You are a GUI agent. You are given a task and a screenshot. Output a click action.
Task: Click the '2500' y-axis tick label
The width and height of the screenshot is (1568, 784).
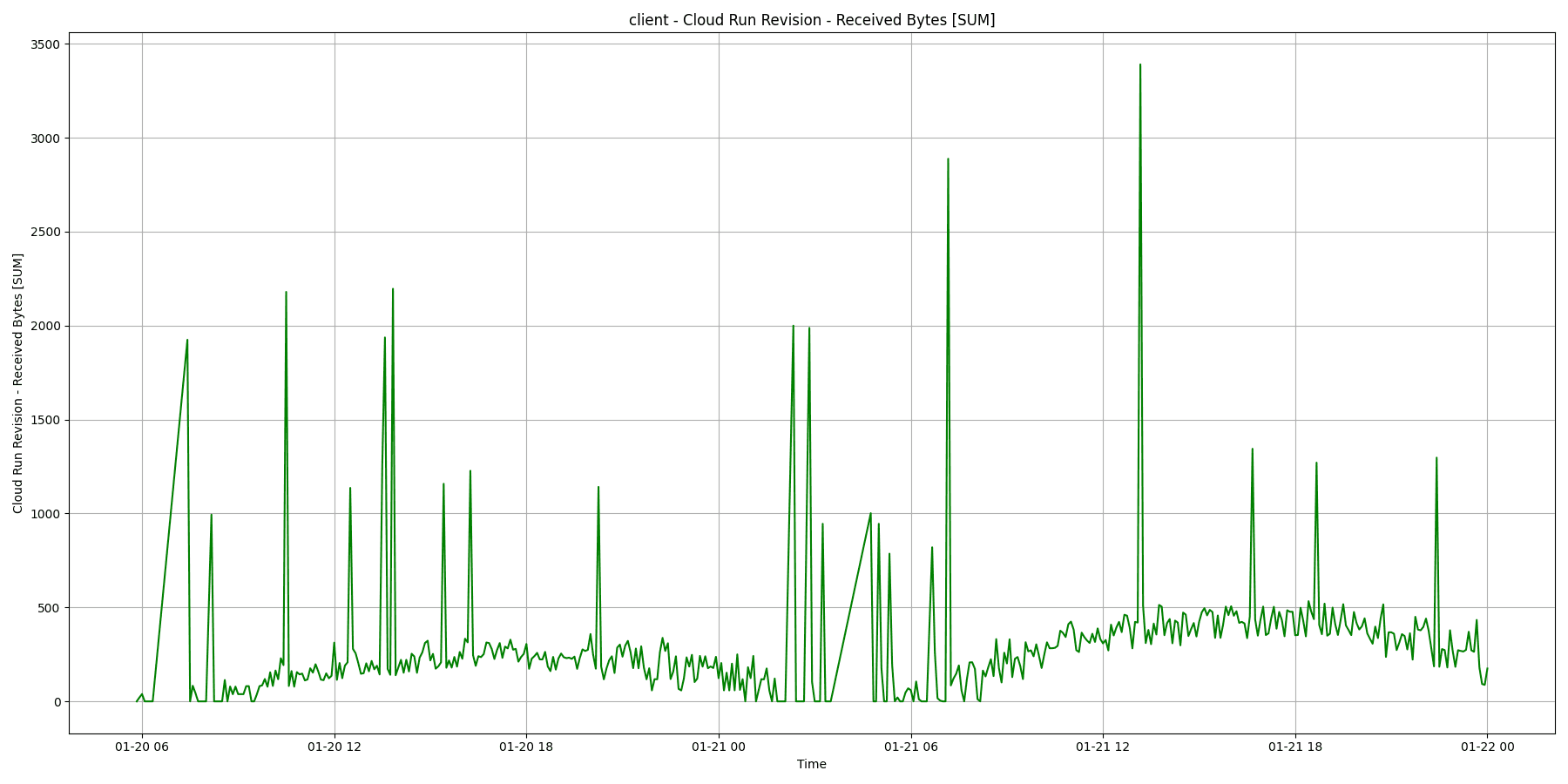(46, 233)
